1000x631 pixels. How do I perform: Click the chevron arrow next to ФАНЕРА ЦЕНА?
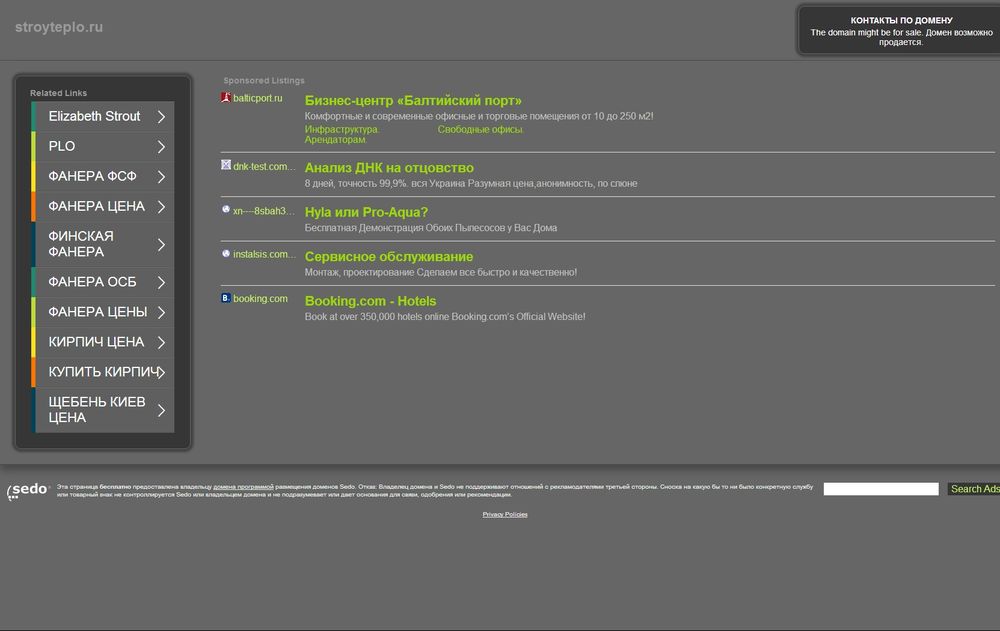click(x=161, y=207)
